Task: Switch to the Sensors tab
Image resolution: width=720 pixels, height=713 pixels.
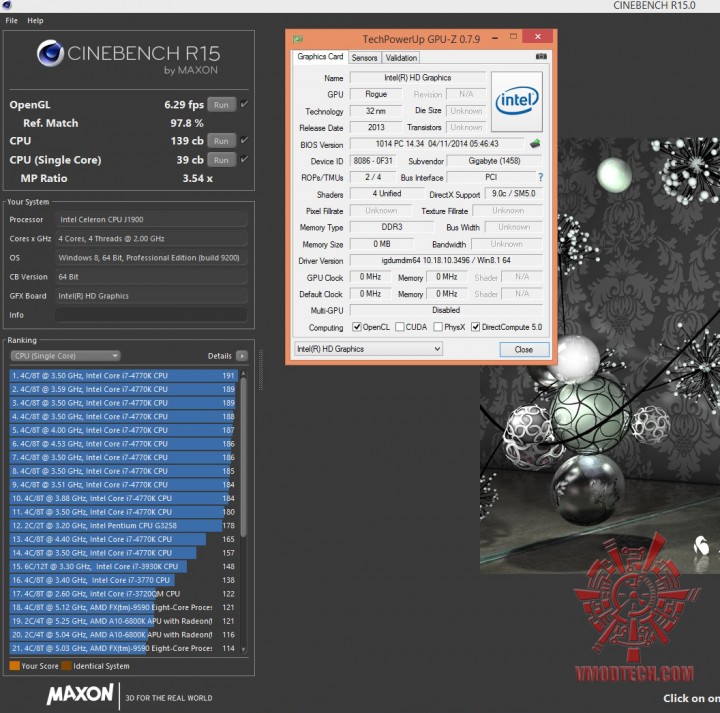Action: coord(365,58)
